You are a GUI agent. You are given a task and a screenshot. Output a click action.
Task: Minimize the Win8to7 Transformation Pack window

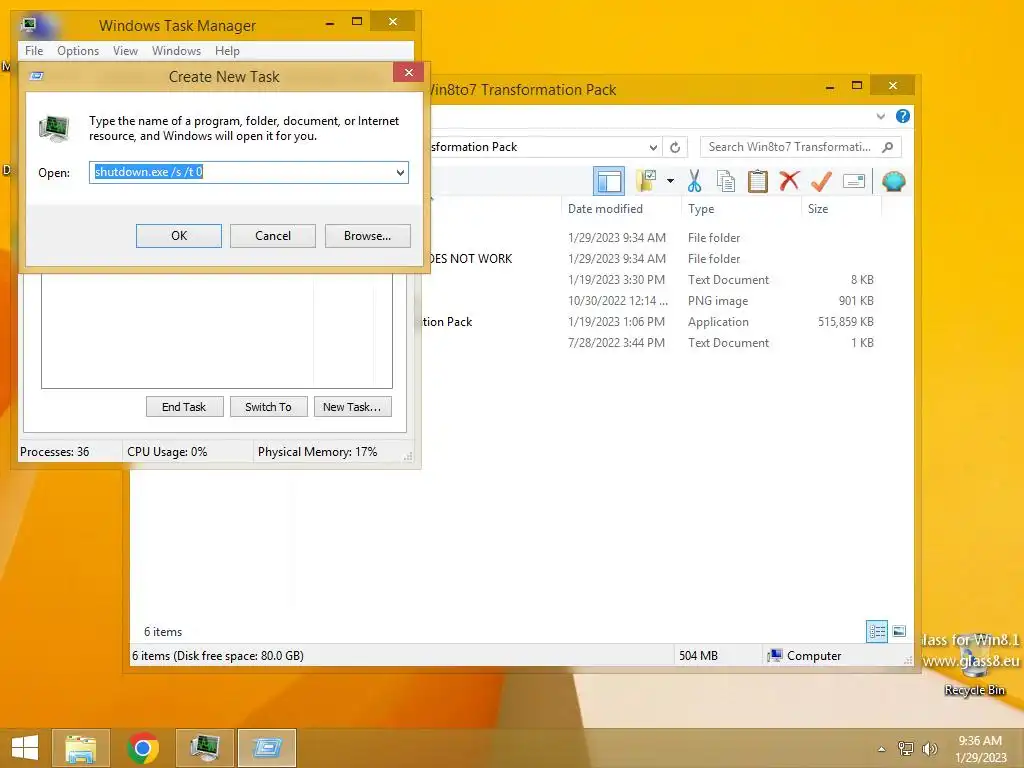pos(829,86)
